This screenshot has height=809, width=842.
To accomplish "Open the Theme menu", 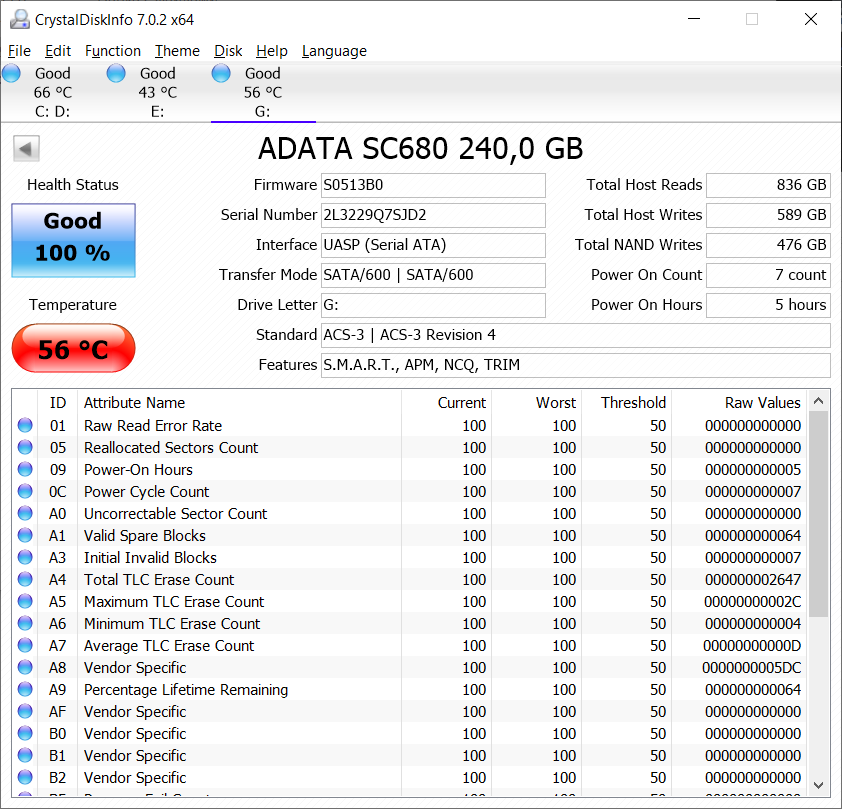I will (177, 51).
